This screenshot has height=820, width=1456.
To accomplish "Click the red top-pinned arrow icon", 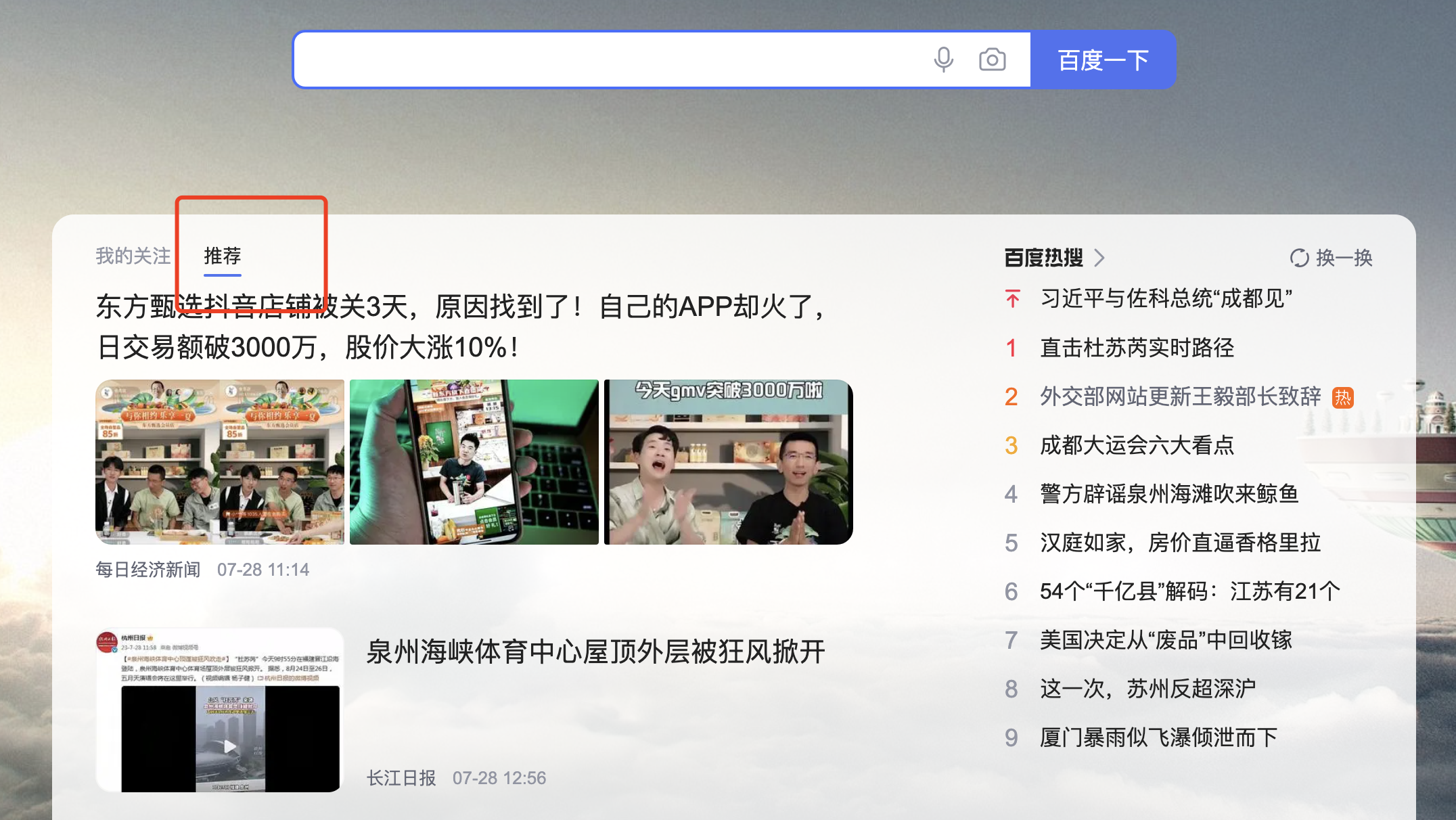I will pyautogui.click(x=1012, y=298).
